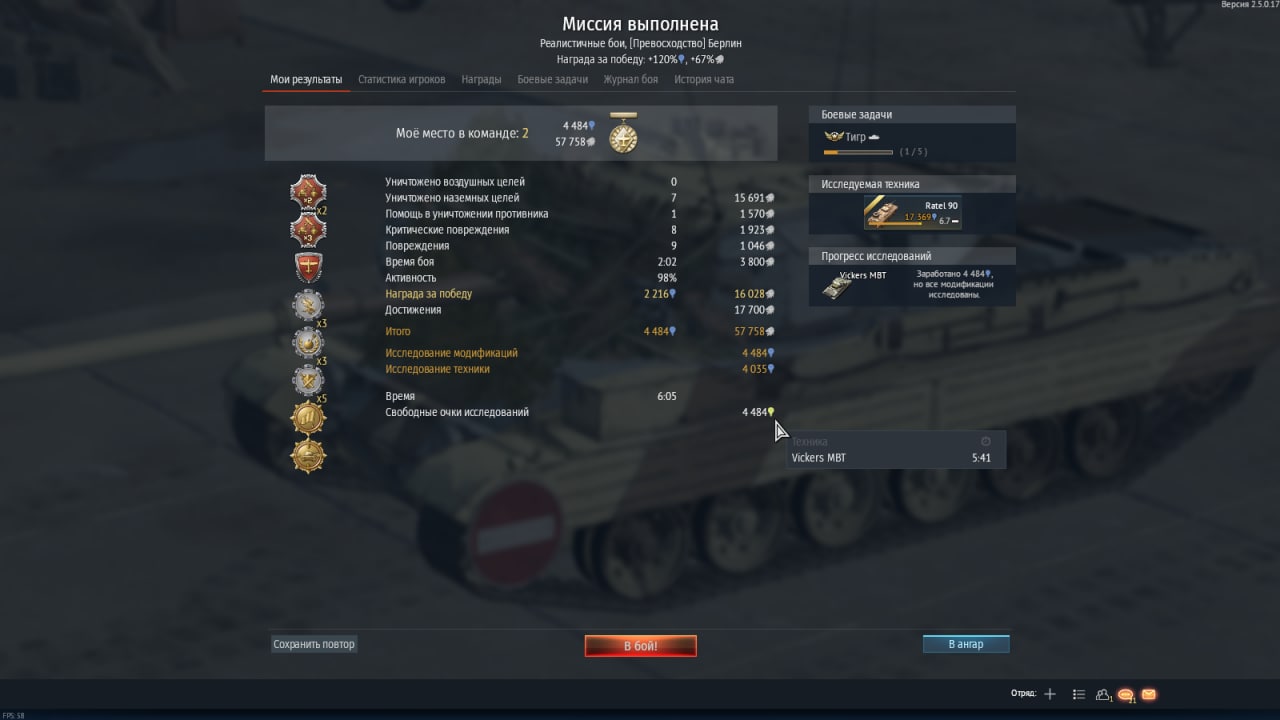1280x720 pixels.
Task: Click the В бой! button
Action: point(640,646)
